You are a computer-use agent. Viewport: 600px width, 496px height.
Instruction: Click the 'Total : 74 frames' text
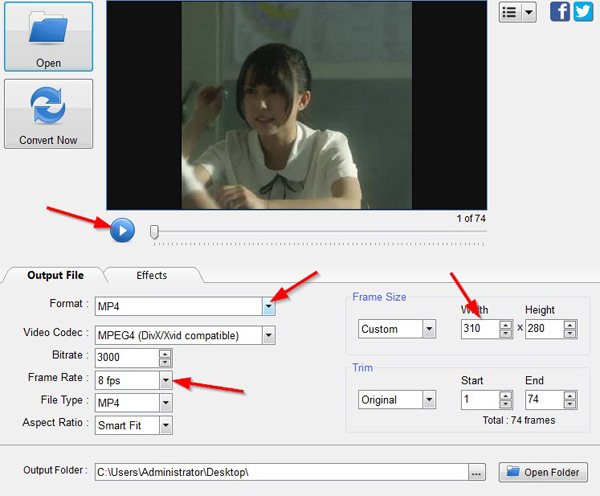pyautogui.click(x=519, y=420)
